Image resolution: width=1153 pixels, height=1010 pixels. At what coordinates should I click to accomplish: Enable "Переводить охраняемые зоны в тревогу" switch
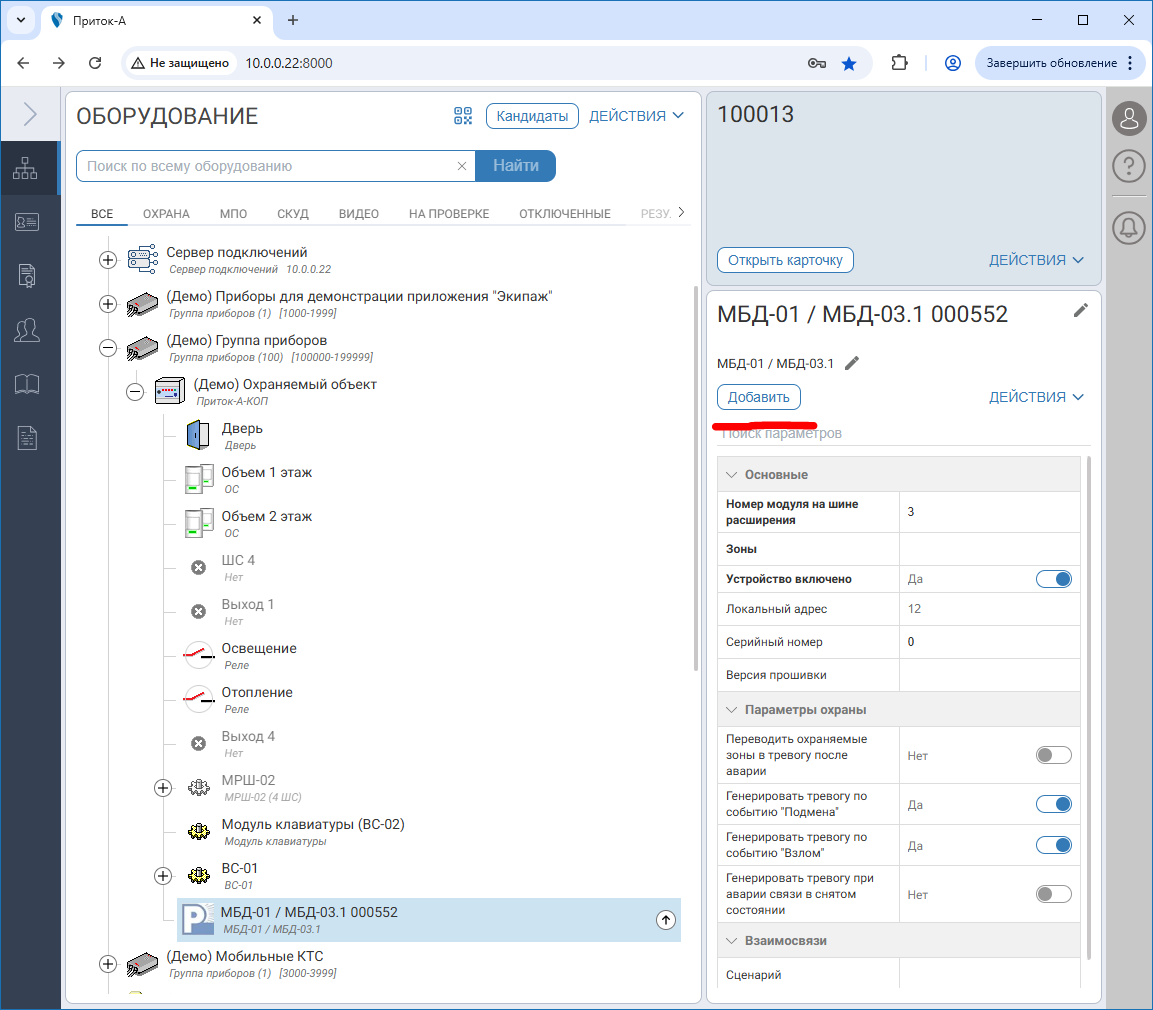pos(1053,755)
